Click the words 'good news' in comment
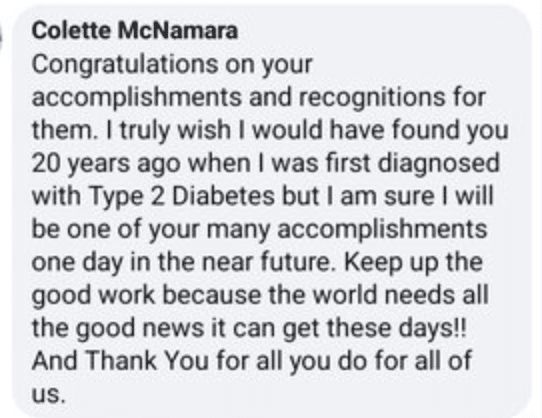The image size is (542, 418). click(140, 329)
